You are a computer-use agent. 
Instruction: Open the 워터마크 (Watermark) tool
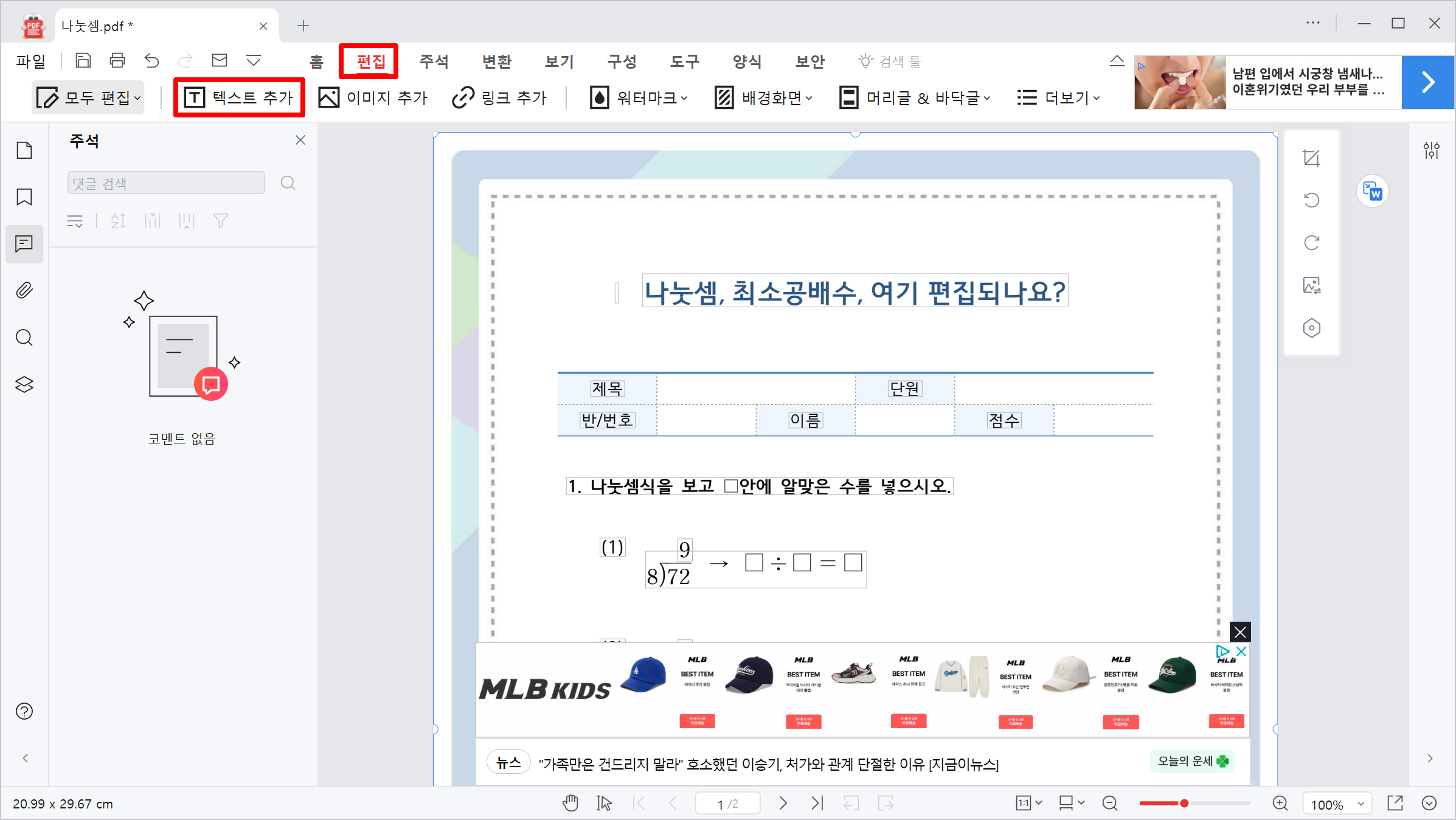click(637, 97)
